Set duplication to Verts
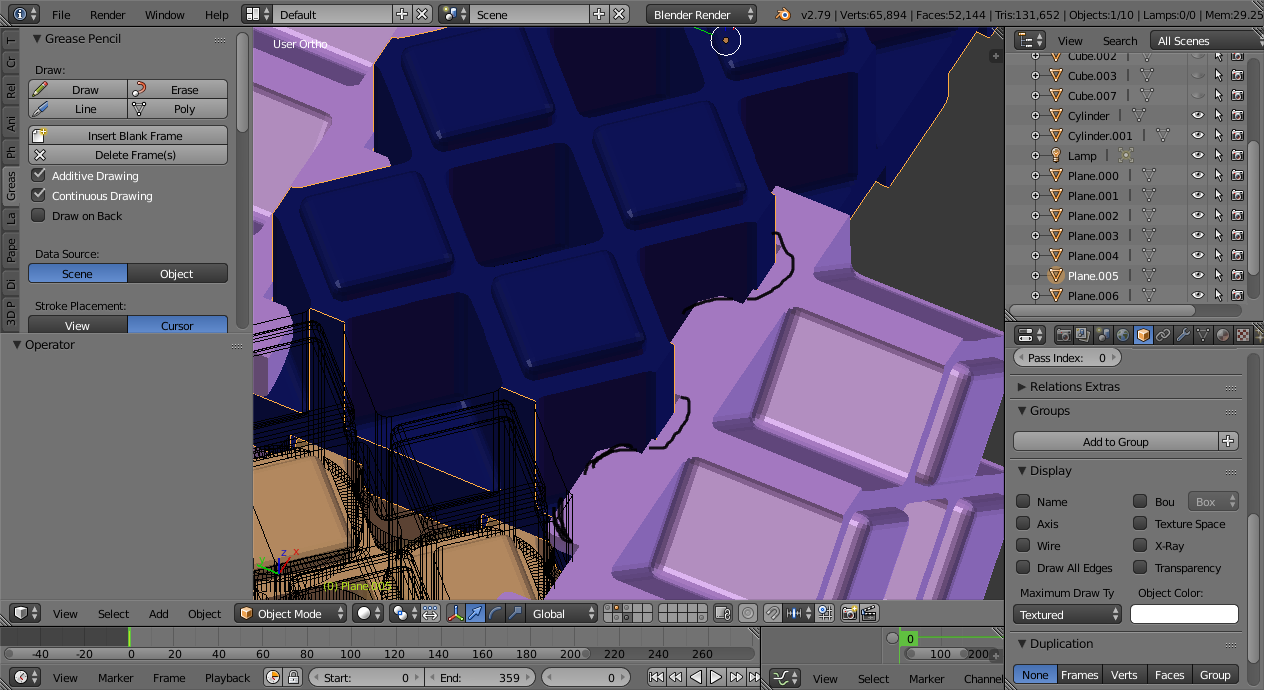The width and height of the screenshot is (1264, 690). [x=1124, y=675]
